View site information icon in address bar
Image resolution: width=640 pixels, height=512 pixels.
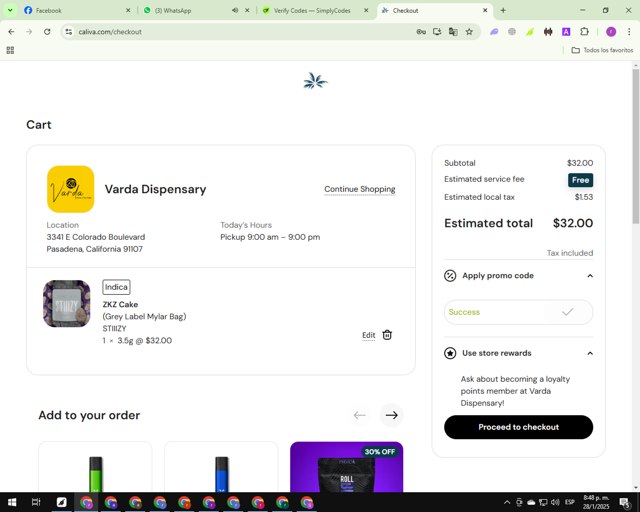coord(69,31)
